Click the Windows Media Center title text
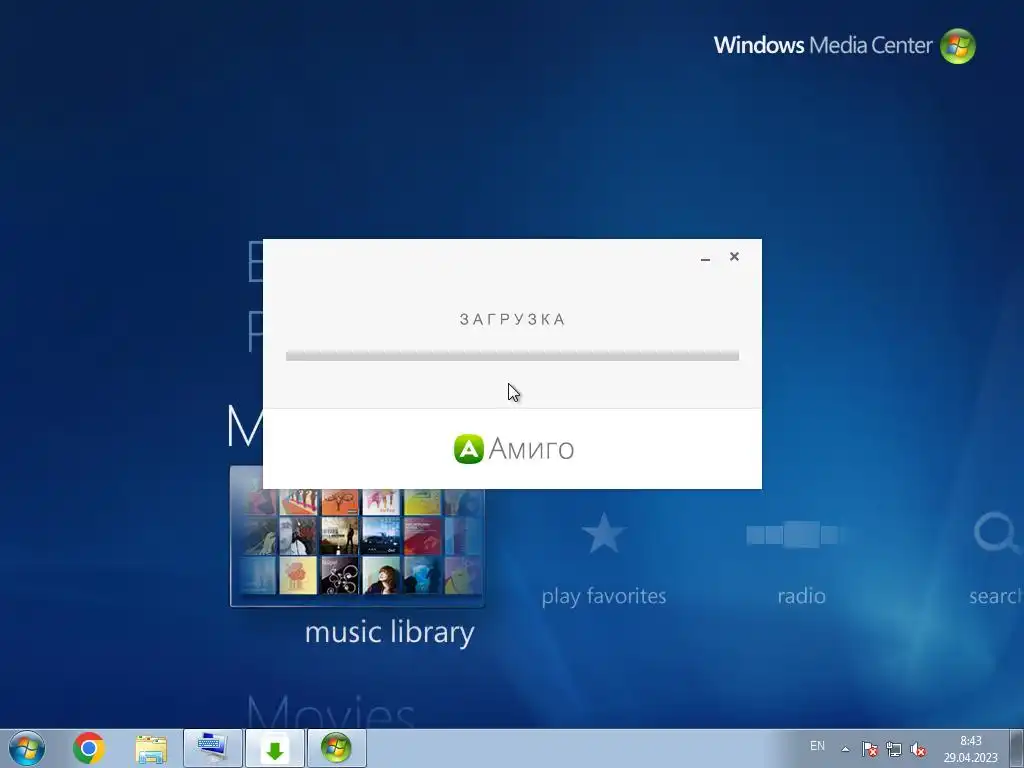 [823, 45]
